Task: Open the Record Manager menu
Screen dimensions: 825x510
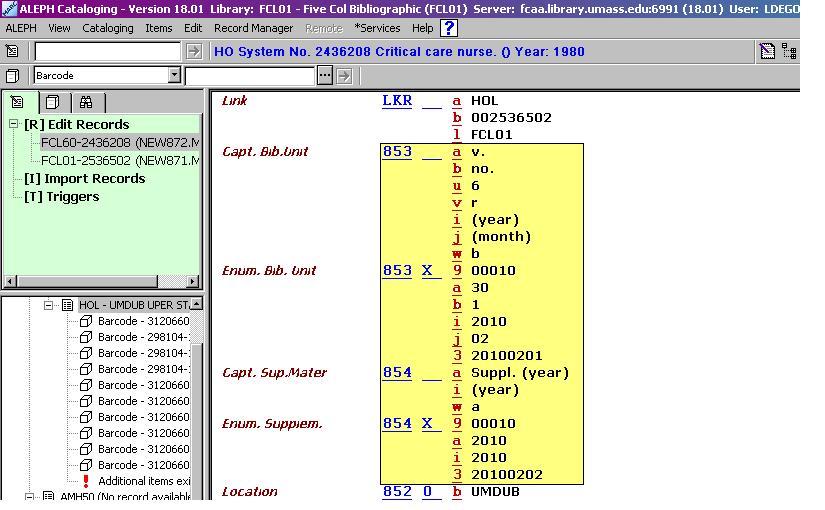Action: (x=253, y=28)
